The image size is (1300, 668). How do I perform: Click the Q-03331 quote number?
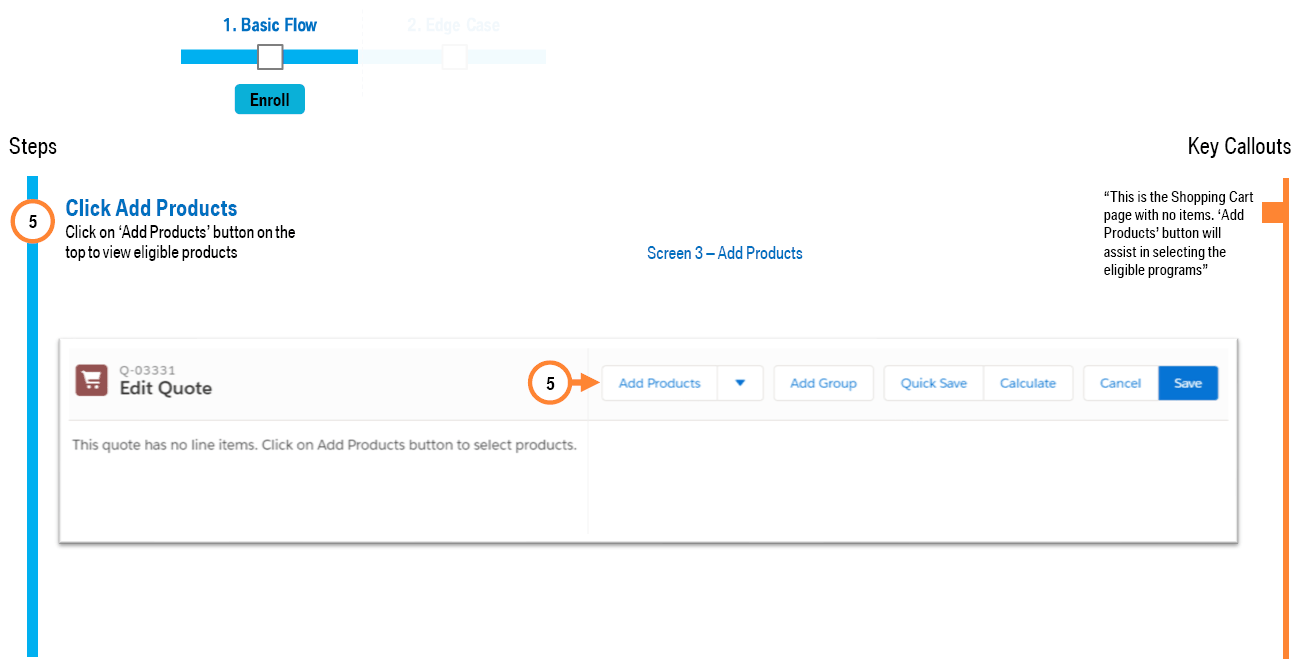tap(147, 370)
